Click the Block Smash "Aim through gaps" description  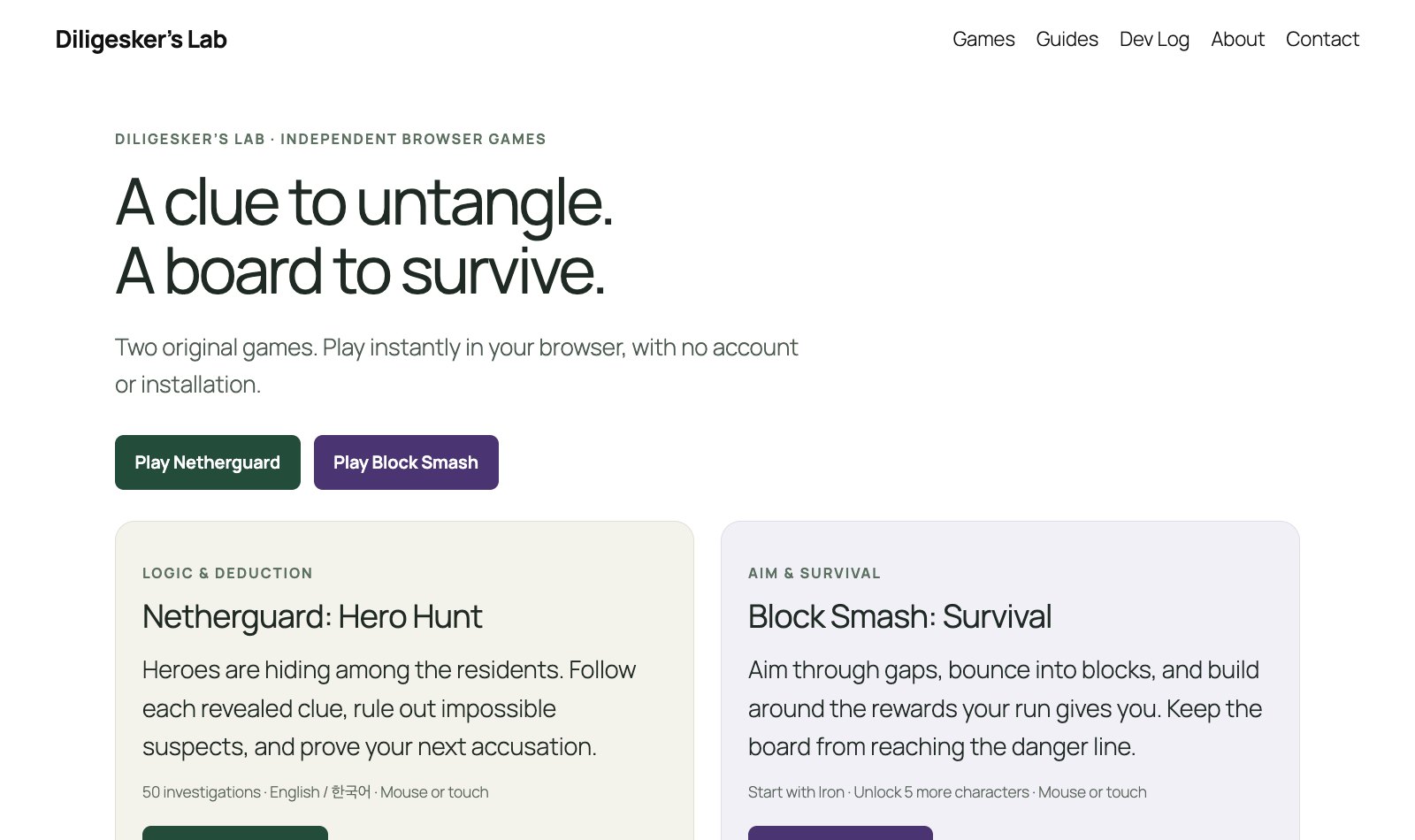1005,708
